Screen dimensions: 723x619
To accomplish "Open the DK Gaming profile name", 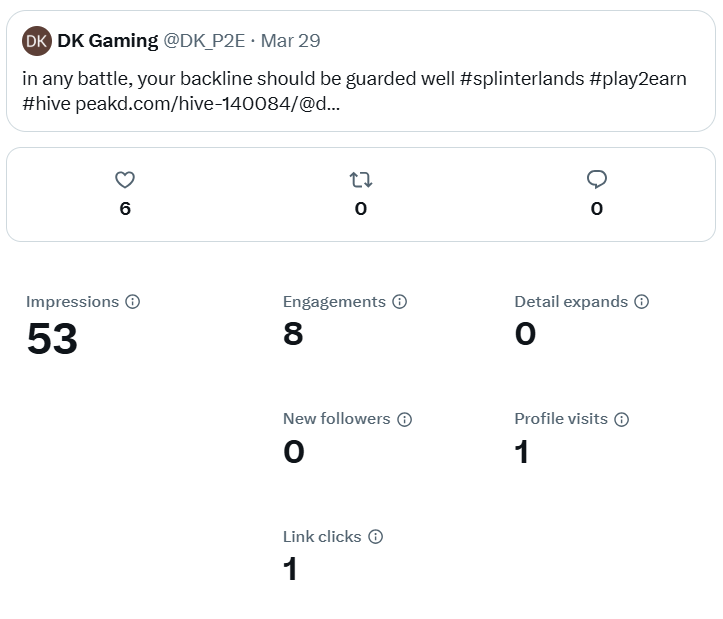I will 108,41.
